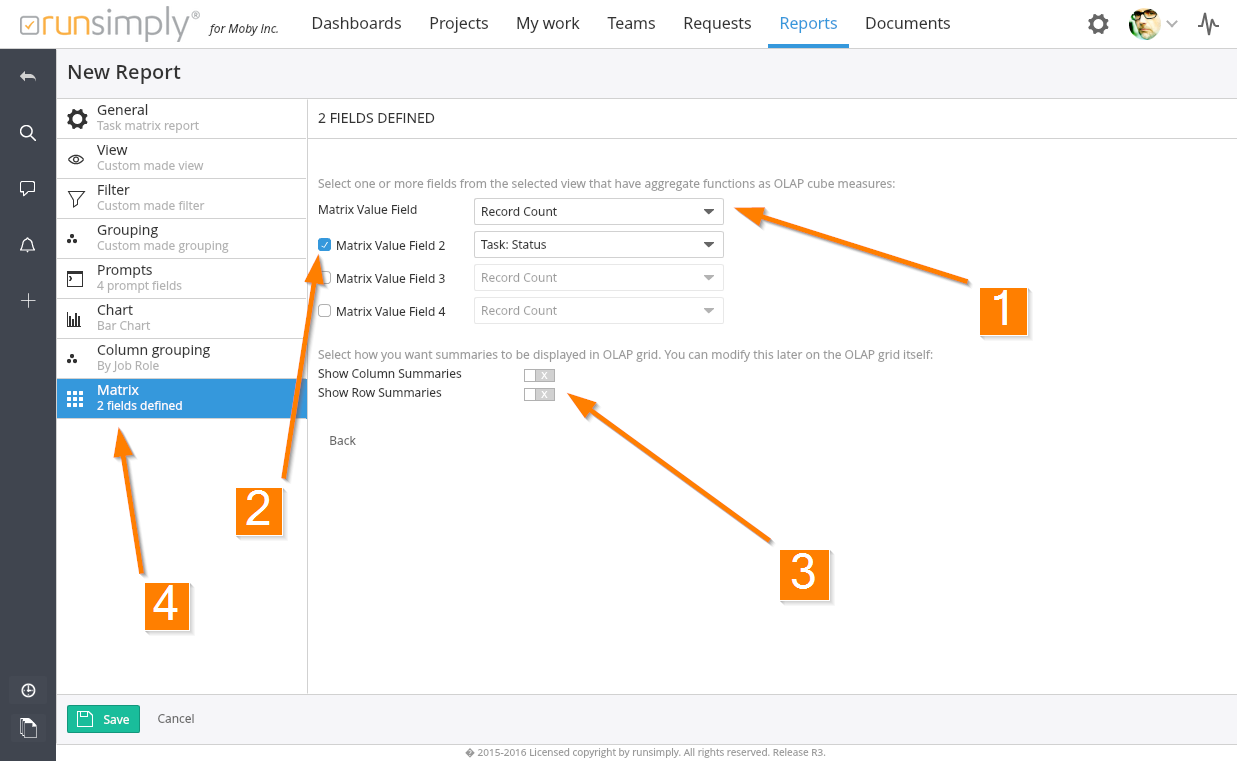Toggle Show Row Summaries switch
The width and height of the screenshot is (1237, 761).
tap(539, 394)
